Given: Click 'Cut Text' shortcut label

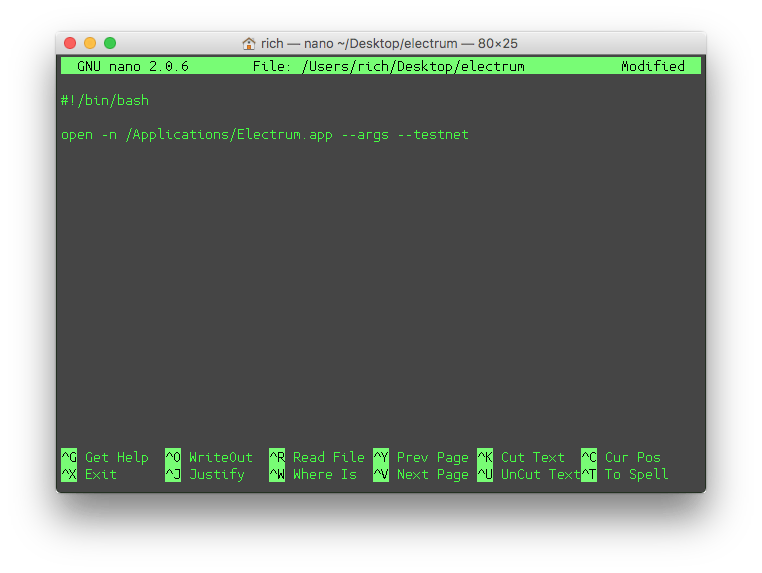Looking at the screenshot, I should point(533,457).
